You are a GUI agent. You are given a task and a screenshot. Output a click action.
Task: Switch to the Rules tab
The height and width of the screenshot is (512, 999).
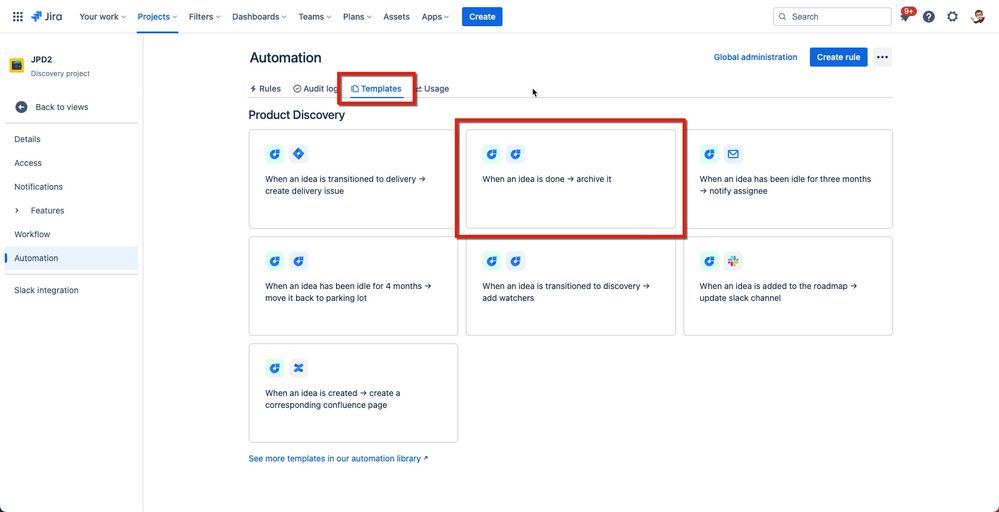[x=265, y=89]
